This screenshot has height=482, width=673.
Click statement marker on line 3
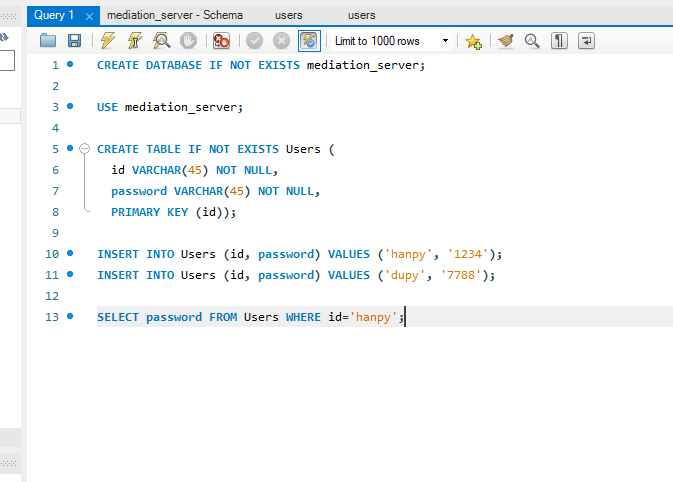(70, 106)
